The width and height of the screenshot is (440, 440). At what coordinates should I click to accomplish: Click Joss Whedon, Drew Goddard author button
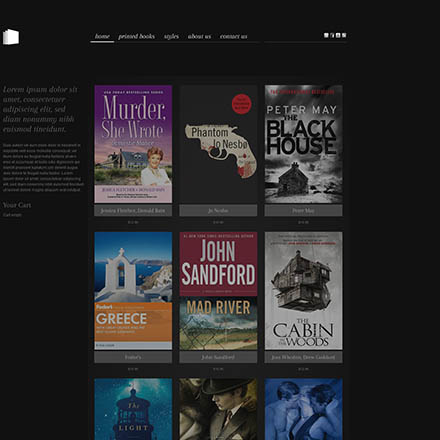coord(303,357)
